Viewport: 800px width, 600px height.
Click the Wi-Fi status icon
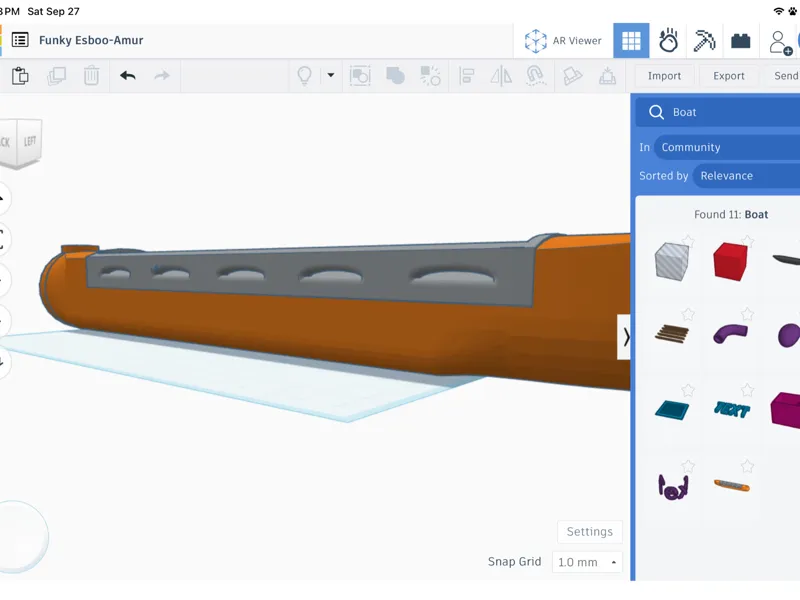click(x=779, y=11)
